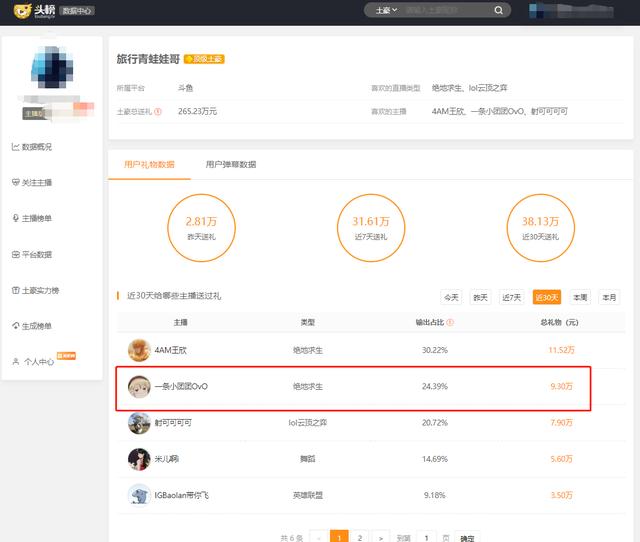This screenshot has width=640, height=542.
Task: Click the NEW badge beside 个人中心
Action: coord(66,356)
